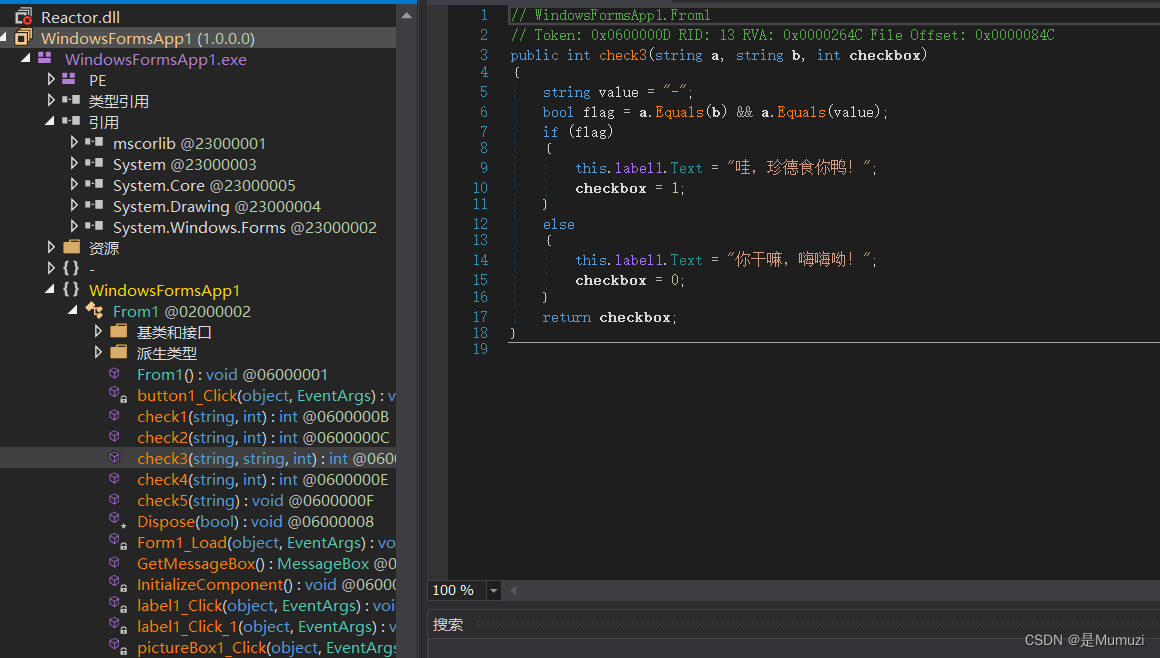Click the 基类和接口 folder icon
Screen dimensions: 1160x658
coord(118,331)
